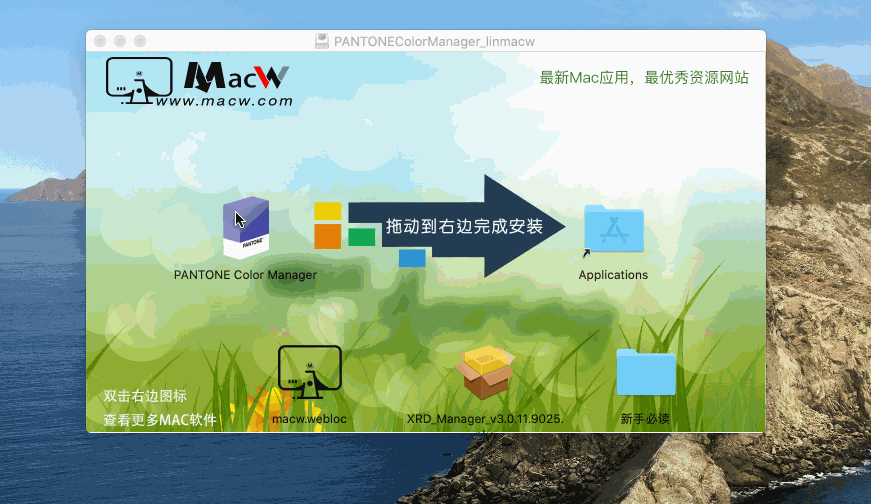The height and width of the screenshot is (504, 871).
Task: Click the Applications folder shortcut icon
Action: tap(613, 229)
